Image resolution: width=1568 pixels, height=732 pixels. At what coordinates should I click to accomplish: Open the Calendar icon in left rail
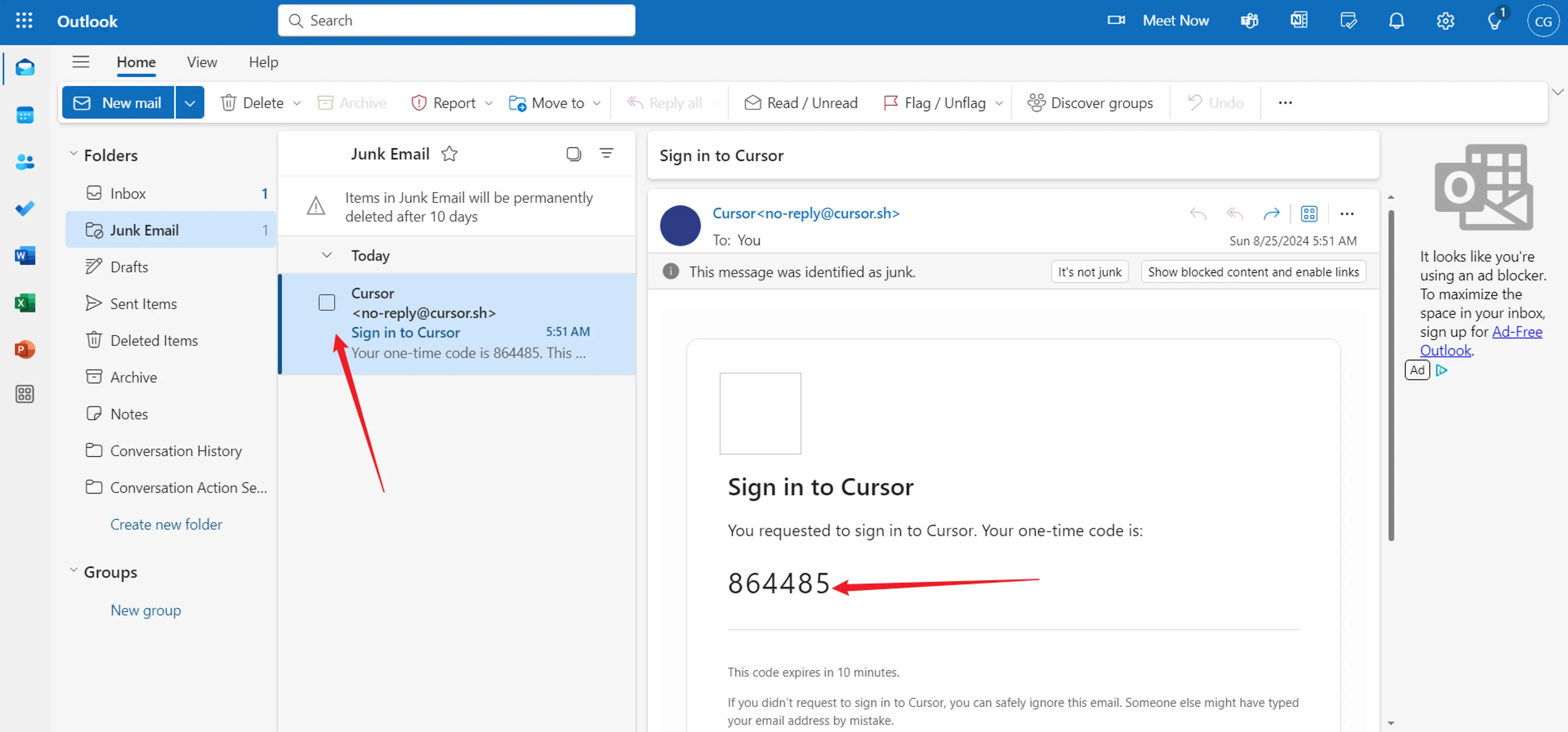(x=24, y=115)
